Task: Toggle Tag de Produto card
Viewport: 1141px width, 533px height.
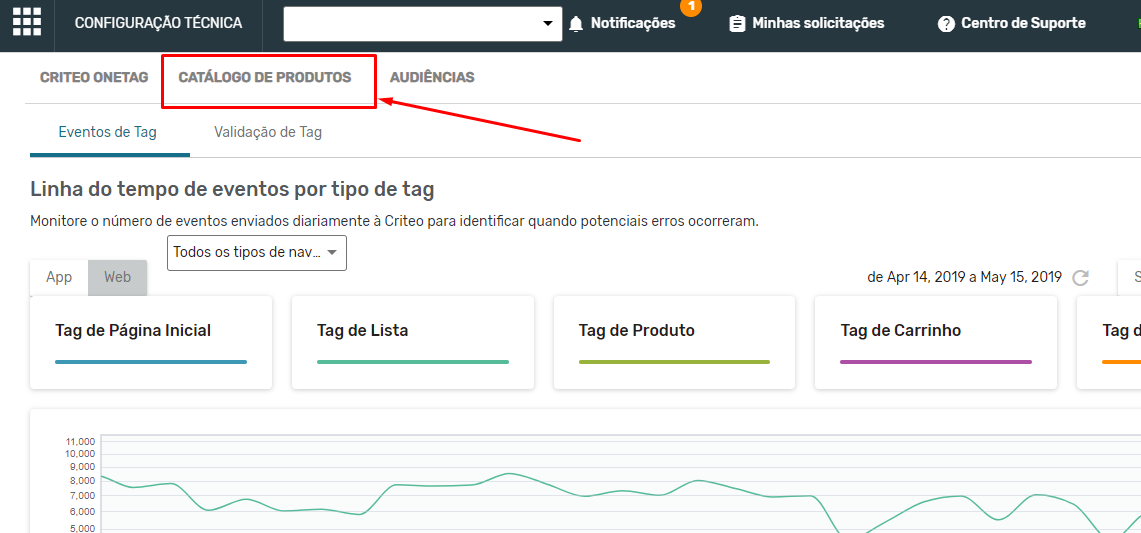Action: coord(675,342)
